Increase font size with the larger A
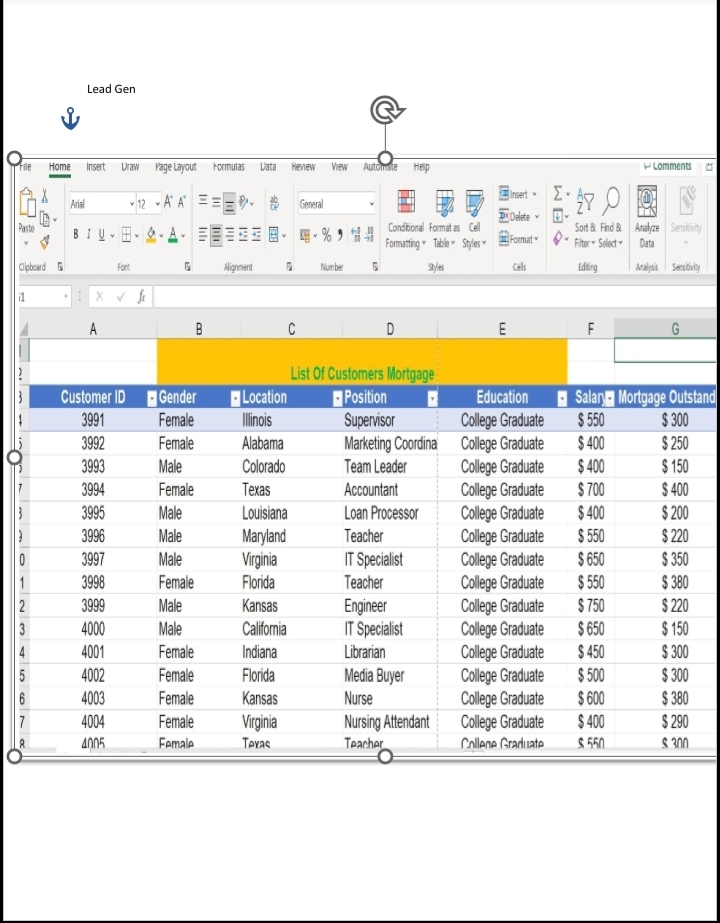Screen dimensions: 720x923 point(168,203)
